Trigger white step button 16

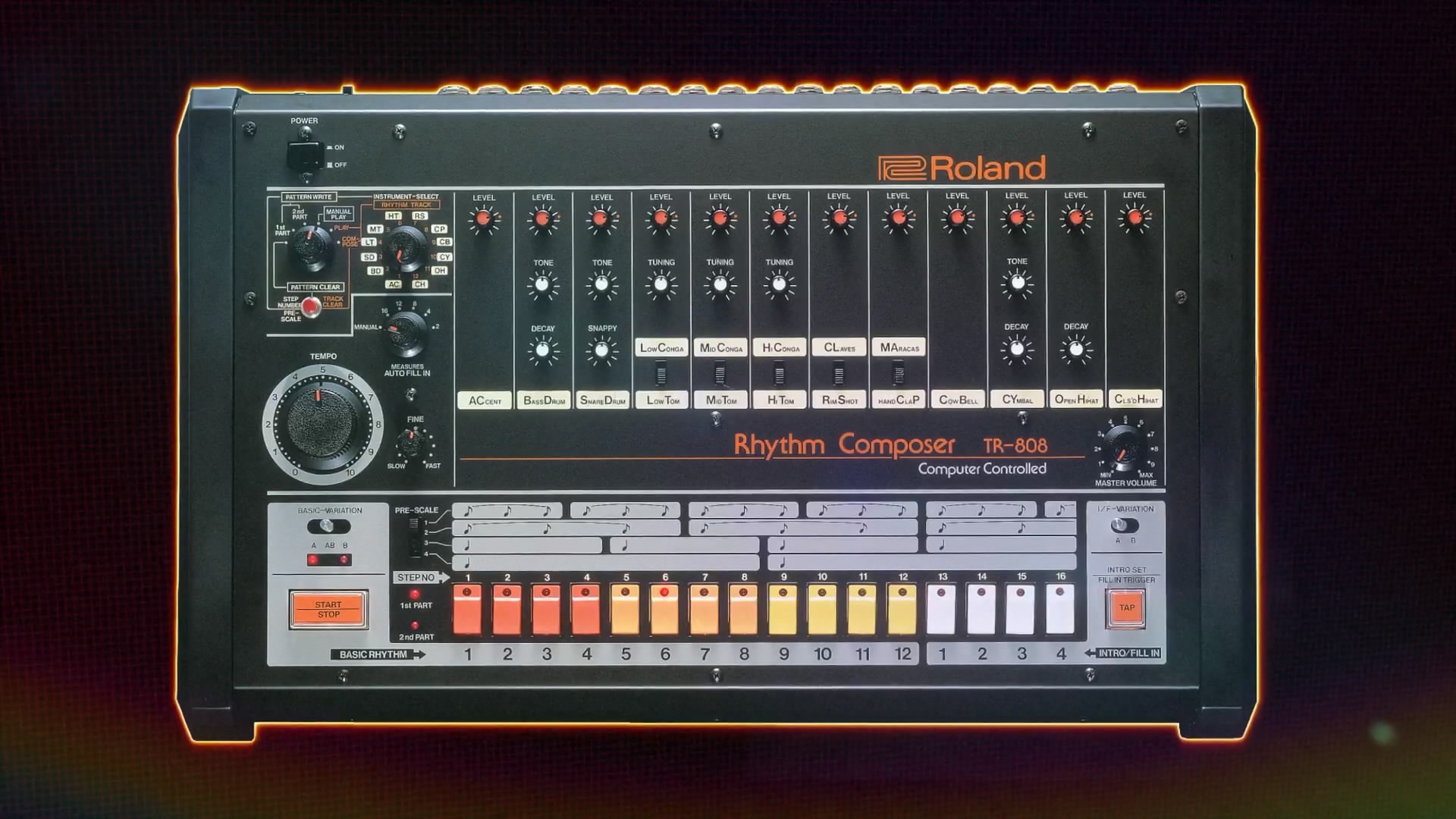[x=1060, y=609]
